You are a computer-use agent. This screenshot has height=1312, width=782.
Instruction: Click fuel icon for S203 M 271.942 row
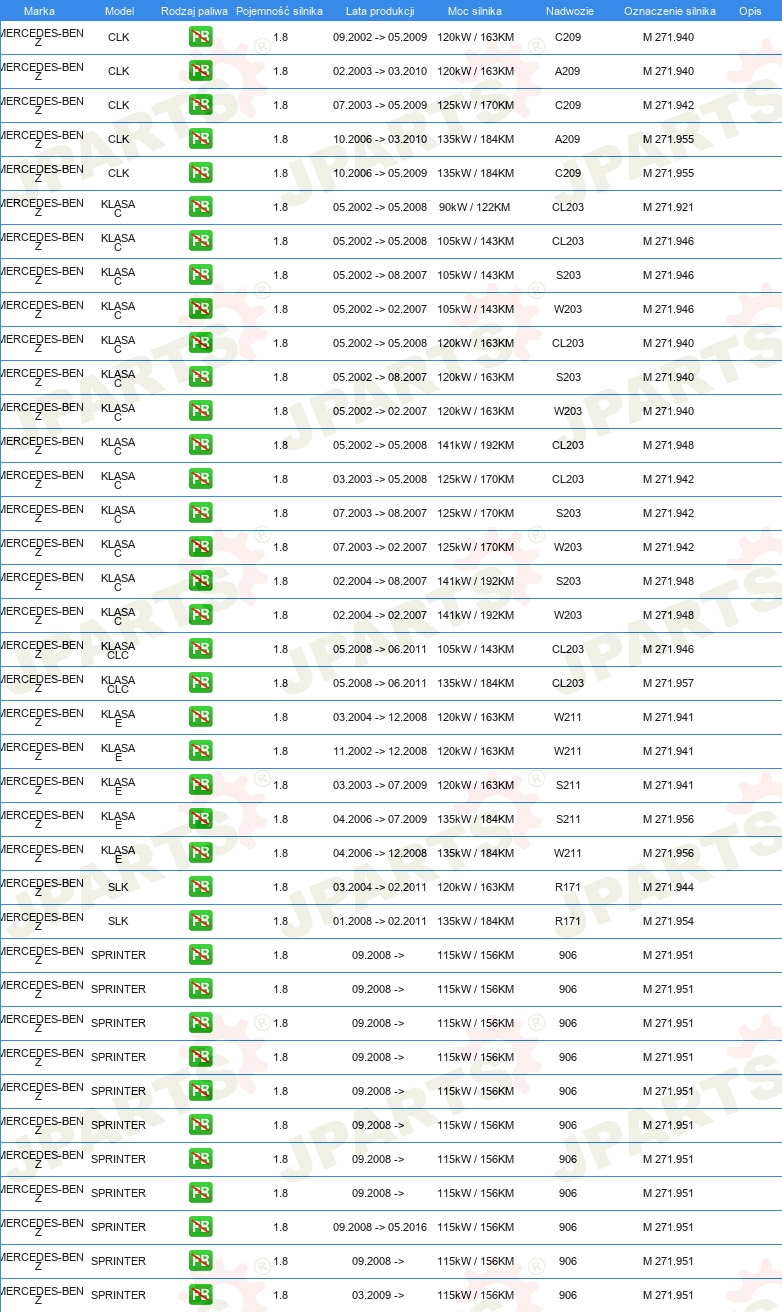click(x=200, y=514)
